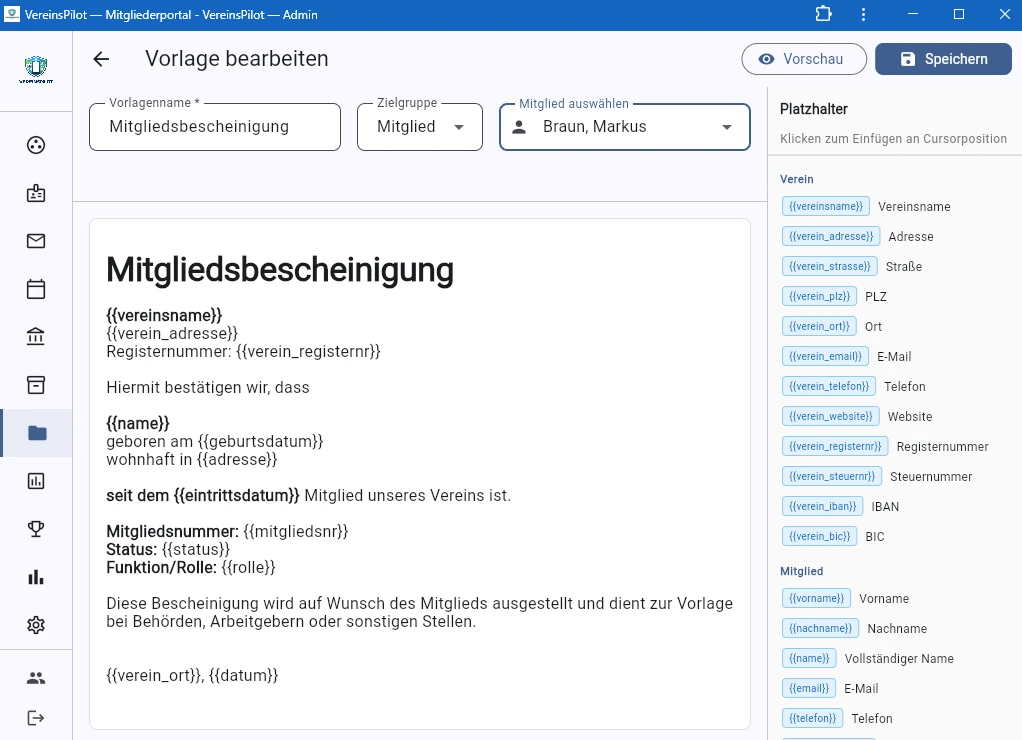Click the back arrow next to Vorlage bearbeiten
This screenshot has width=1022, height=740.
(x=100, y=59)
